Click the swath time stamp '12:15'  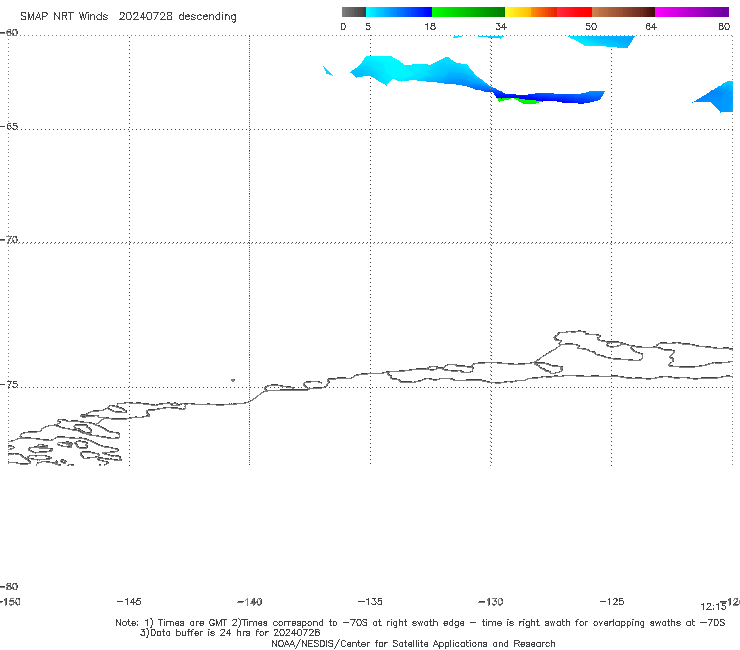tap(713, 607)
